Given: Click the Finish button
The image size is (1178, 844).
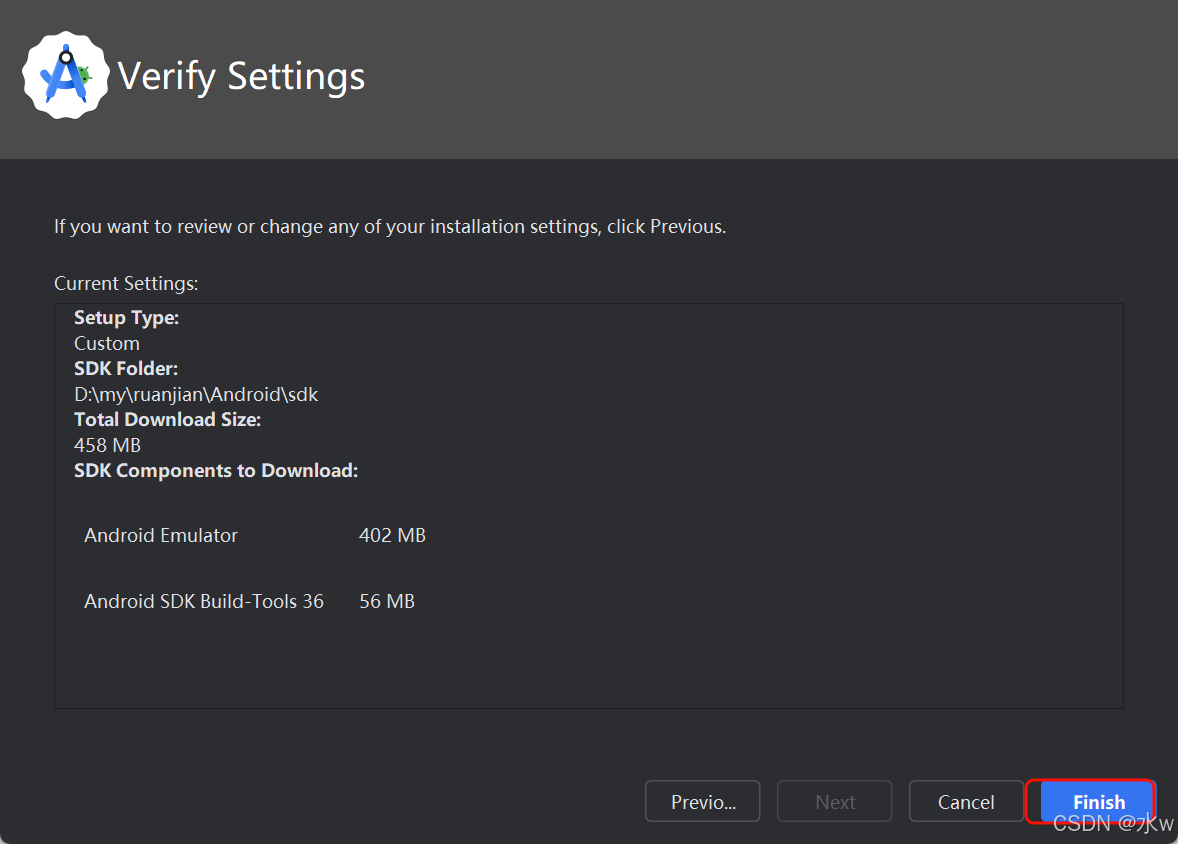Looking at the screenshot, I should (1098, 801).
